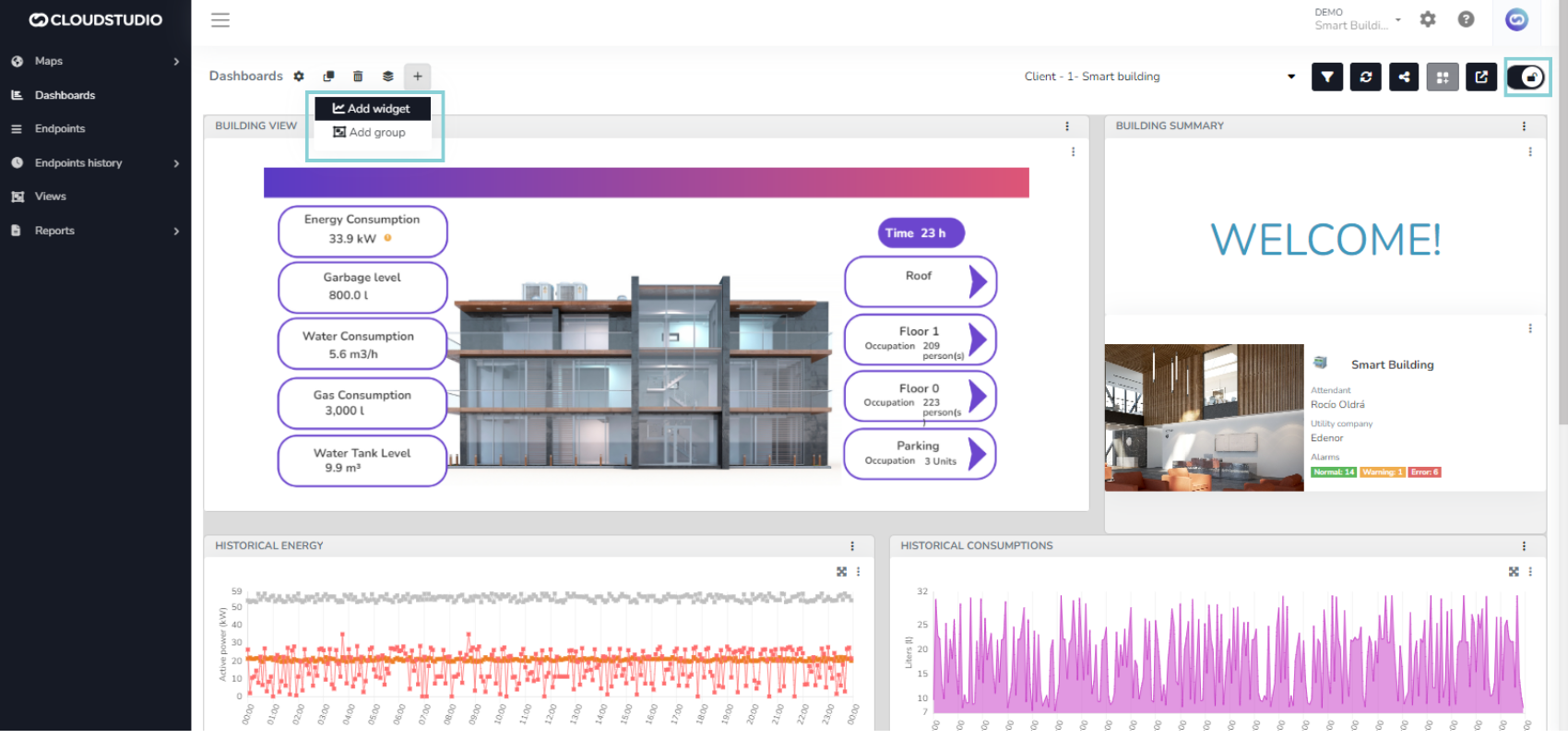Go to Endpoints in the sidebar

pyautogui.click(x=60, y=129)
